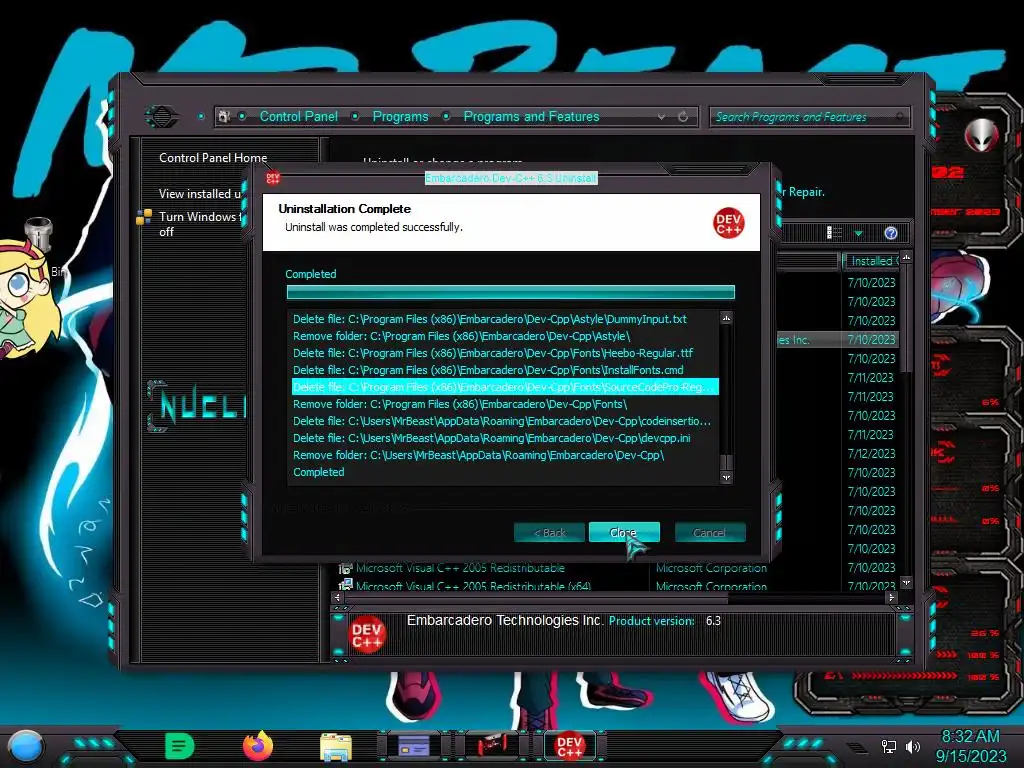
Task: Open the address bar history dropdown
Action: (x=662, y=117)
